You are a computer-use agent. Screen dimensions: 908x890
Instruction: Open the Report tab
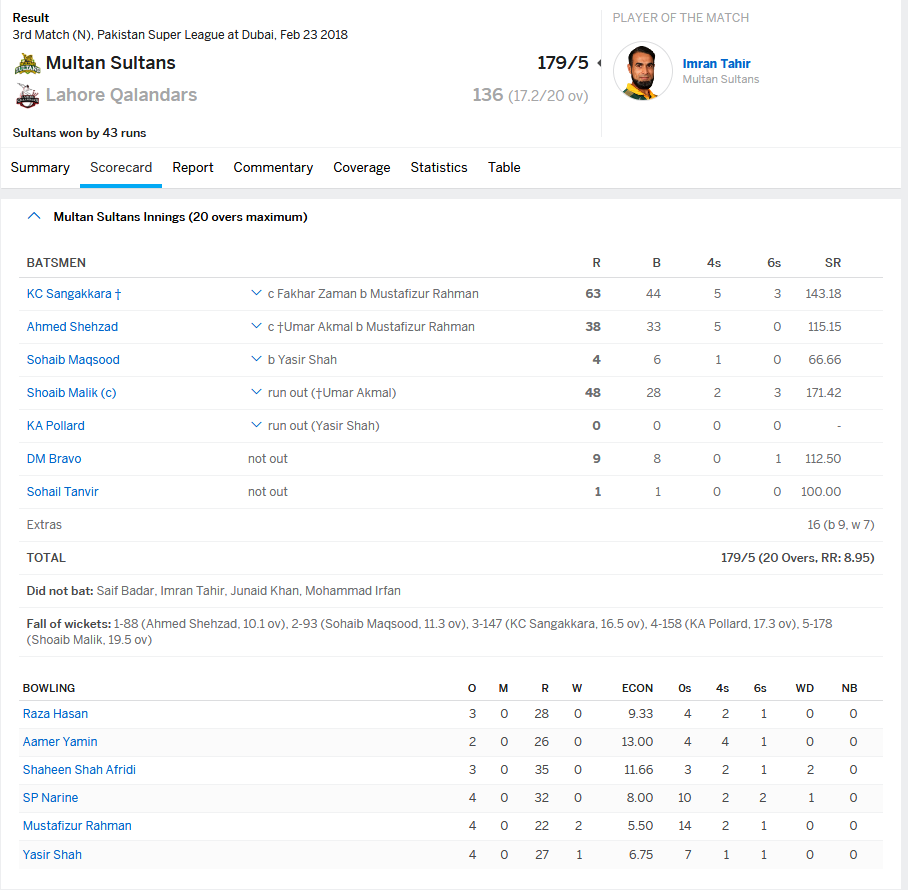click(193, 168)
